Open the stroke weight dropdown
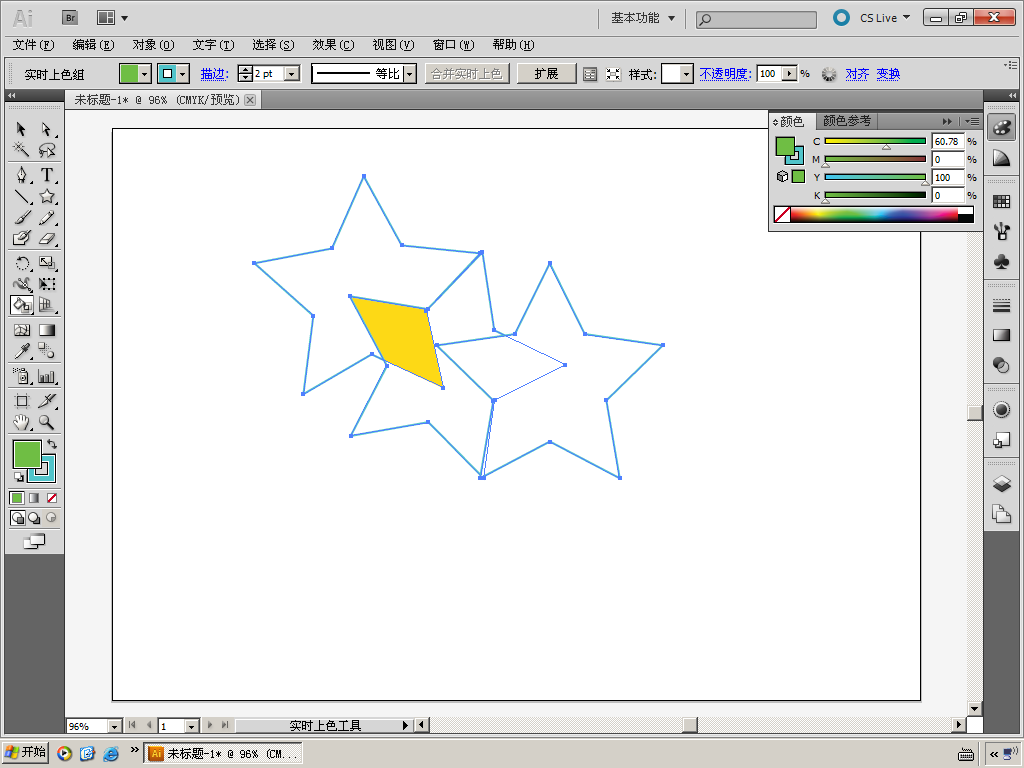 coord(292,74)
